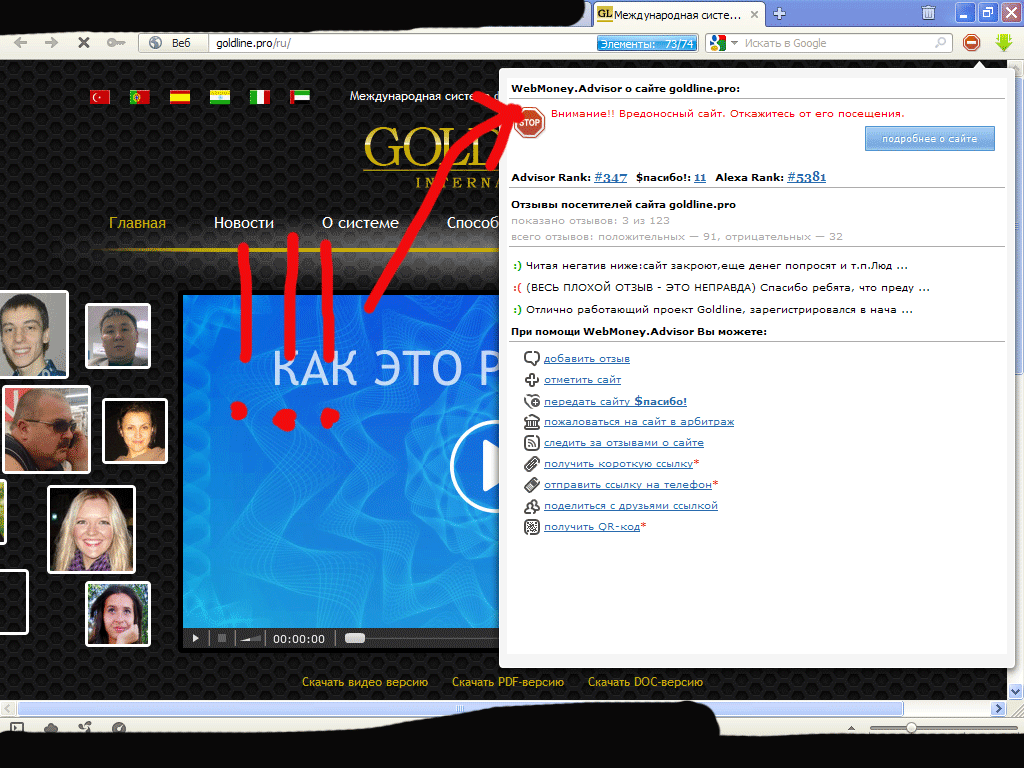Click добавить отзыв link

click(586, 359)
